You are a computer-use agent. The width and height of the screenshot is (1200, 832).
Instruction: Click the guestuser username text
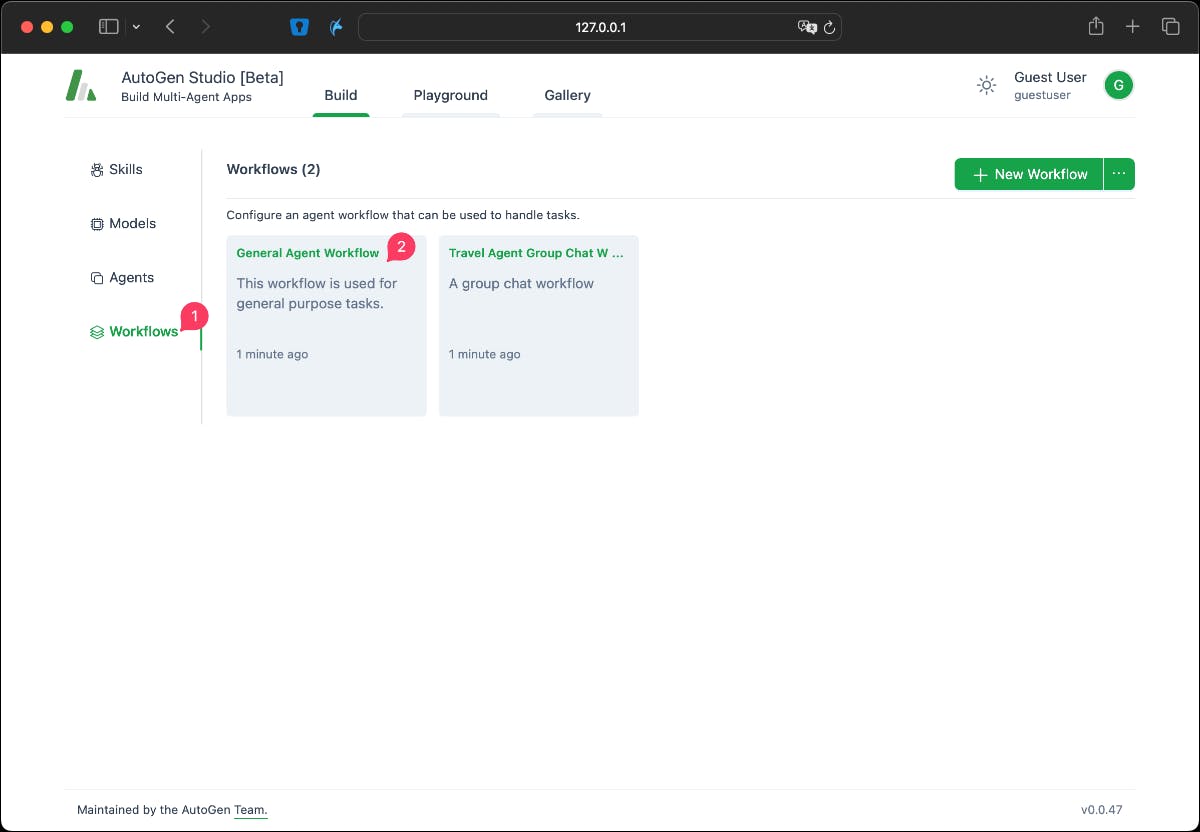coord(1042,96)
